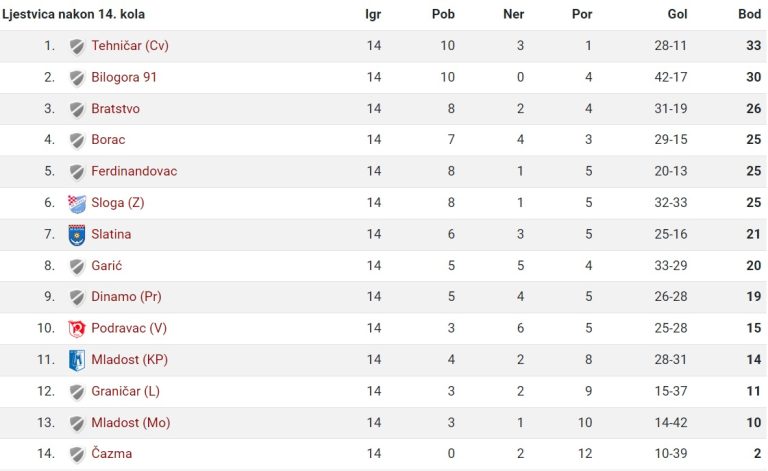Click the Mladost (KP) club crest icon
The image size is (768, 471).
click(77, 360)
